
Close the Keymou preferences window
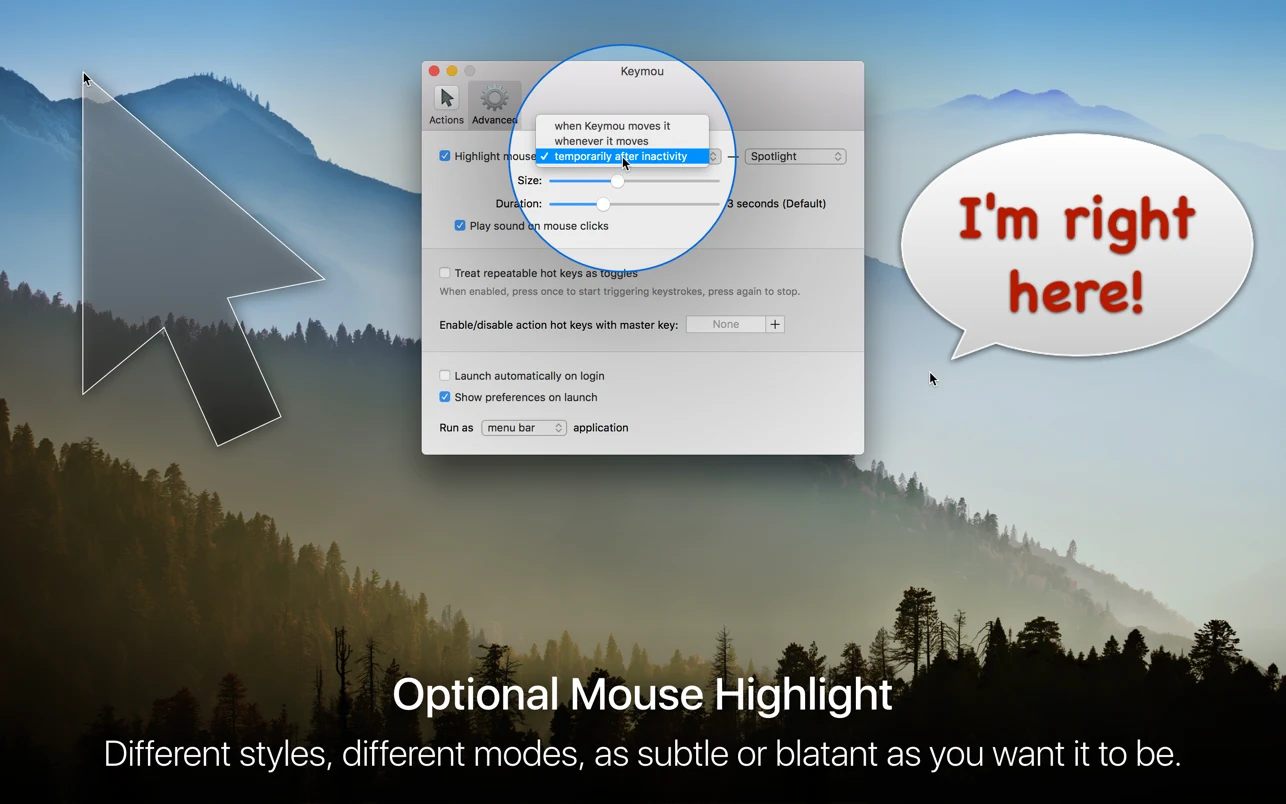434,71
